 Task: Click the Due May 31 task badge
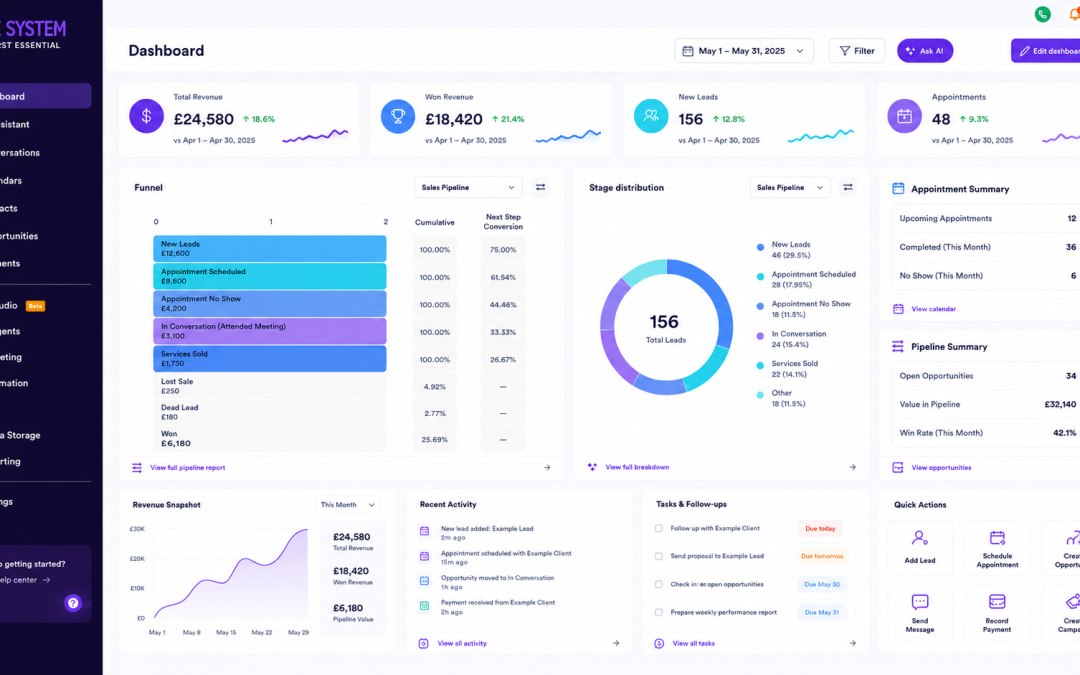pos(822,612)
